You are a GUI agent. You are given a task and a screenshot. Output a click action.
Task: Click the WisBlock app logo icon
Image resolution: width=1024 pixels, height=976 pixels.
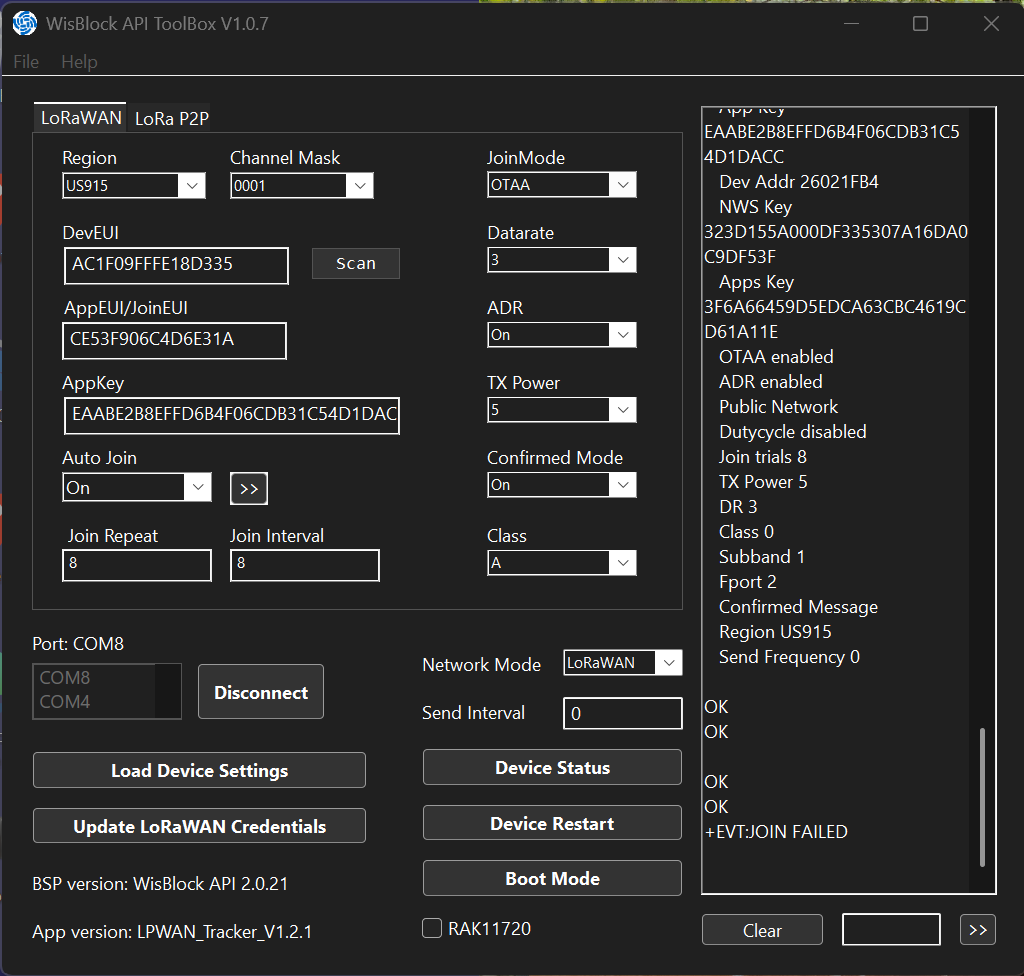coord(25,24)
